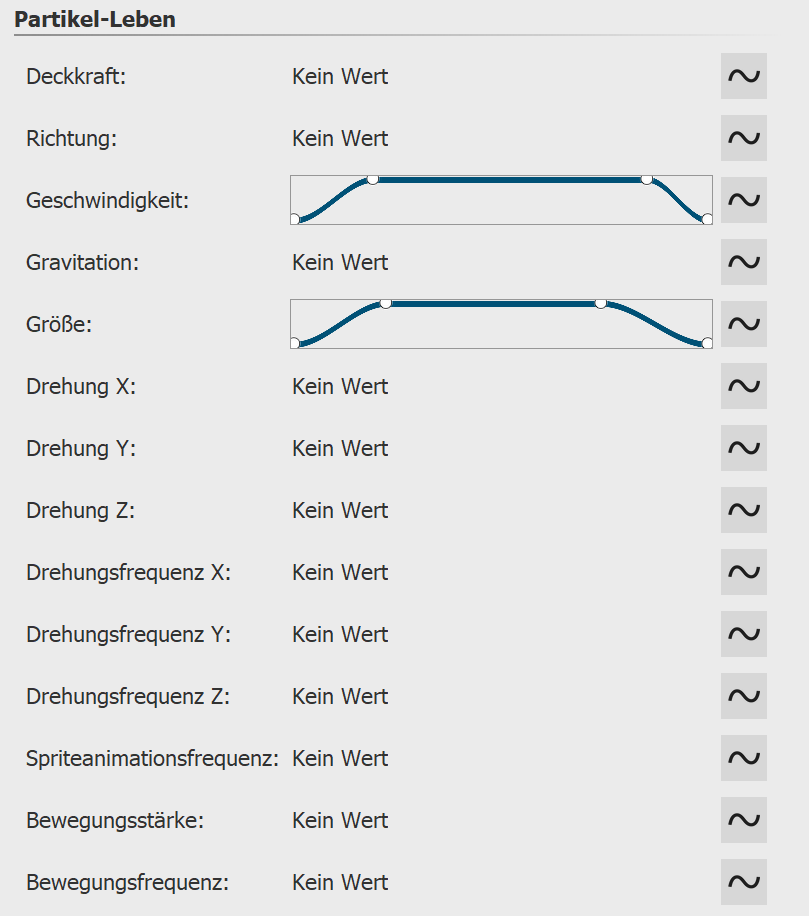Click the Kein Wert label next to Deckkraft
The width and height of the screenshot is (809, 920).
340,76
